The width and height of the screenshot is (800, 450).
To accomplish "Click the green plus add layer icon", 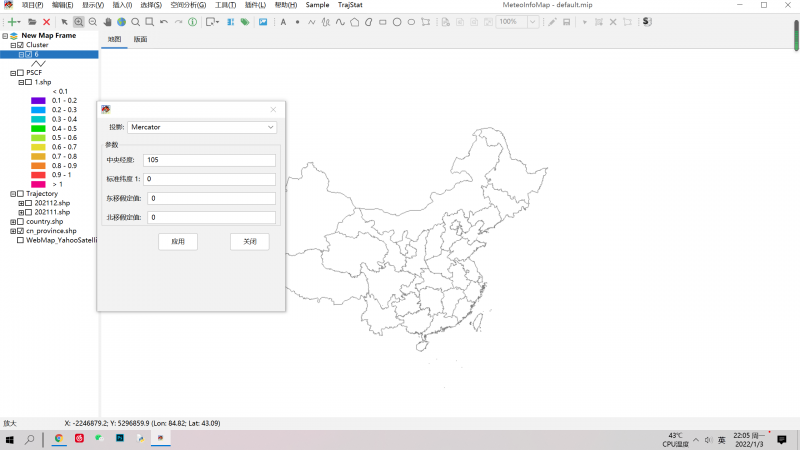I will pyautogui.click(x=12, y=21).
